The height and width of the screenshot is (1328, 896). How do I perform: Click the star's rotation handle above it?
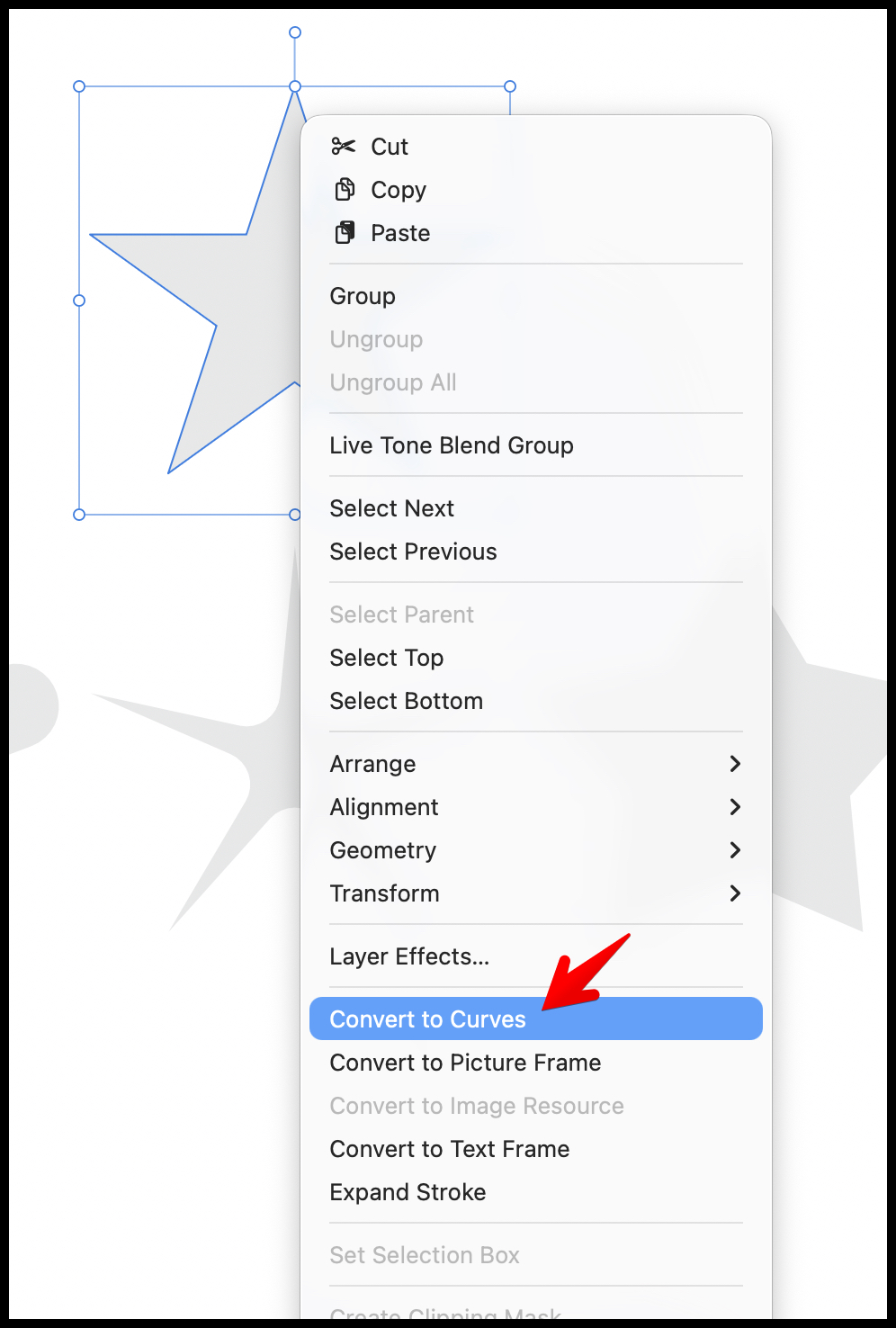coord(295,32)
